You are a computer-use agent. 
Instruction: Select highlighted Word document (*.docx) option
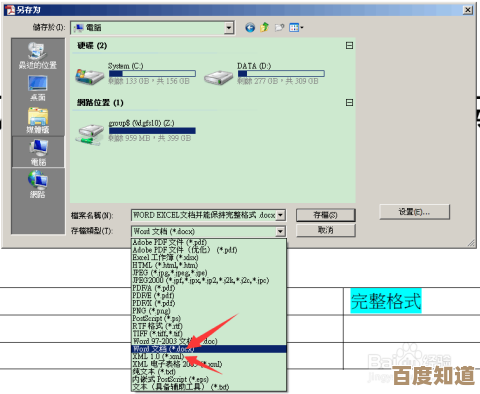point(209,349)
